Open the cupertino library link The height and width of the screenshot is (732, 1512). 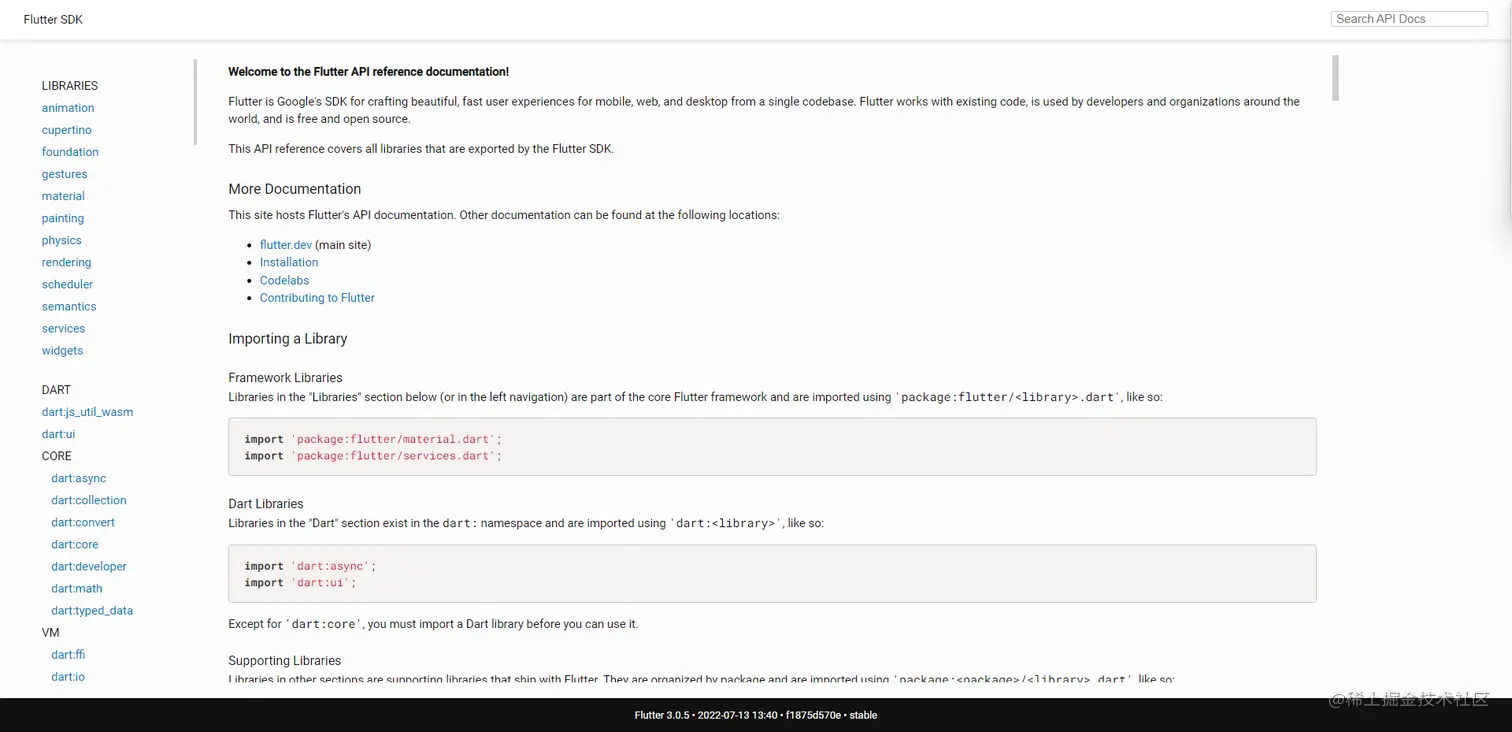(x=67, y=130)
